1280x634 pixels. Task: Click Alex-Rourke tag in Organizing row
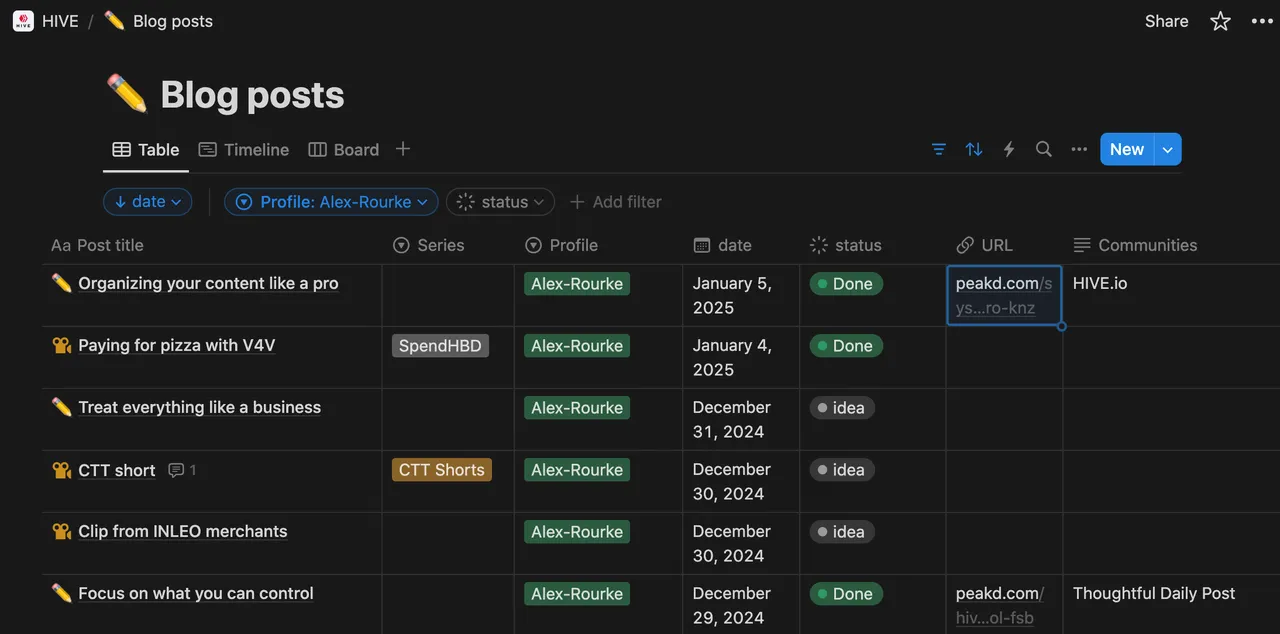(577, 284)
